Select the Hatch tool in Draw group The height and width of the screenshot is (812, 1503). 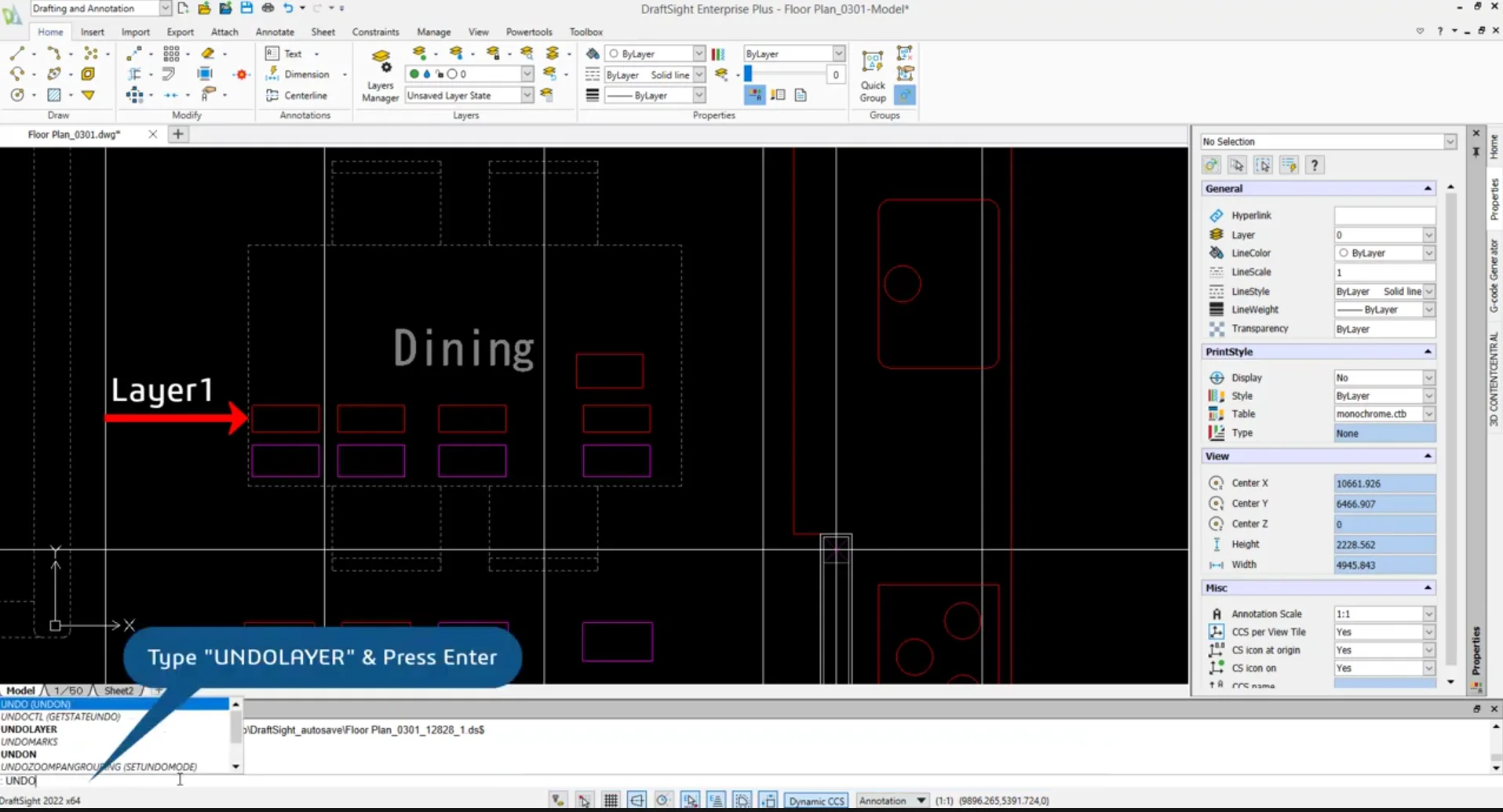[x=53, y=95]
